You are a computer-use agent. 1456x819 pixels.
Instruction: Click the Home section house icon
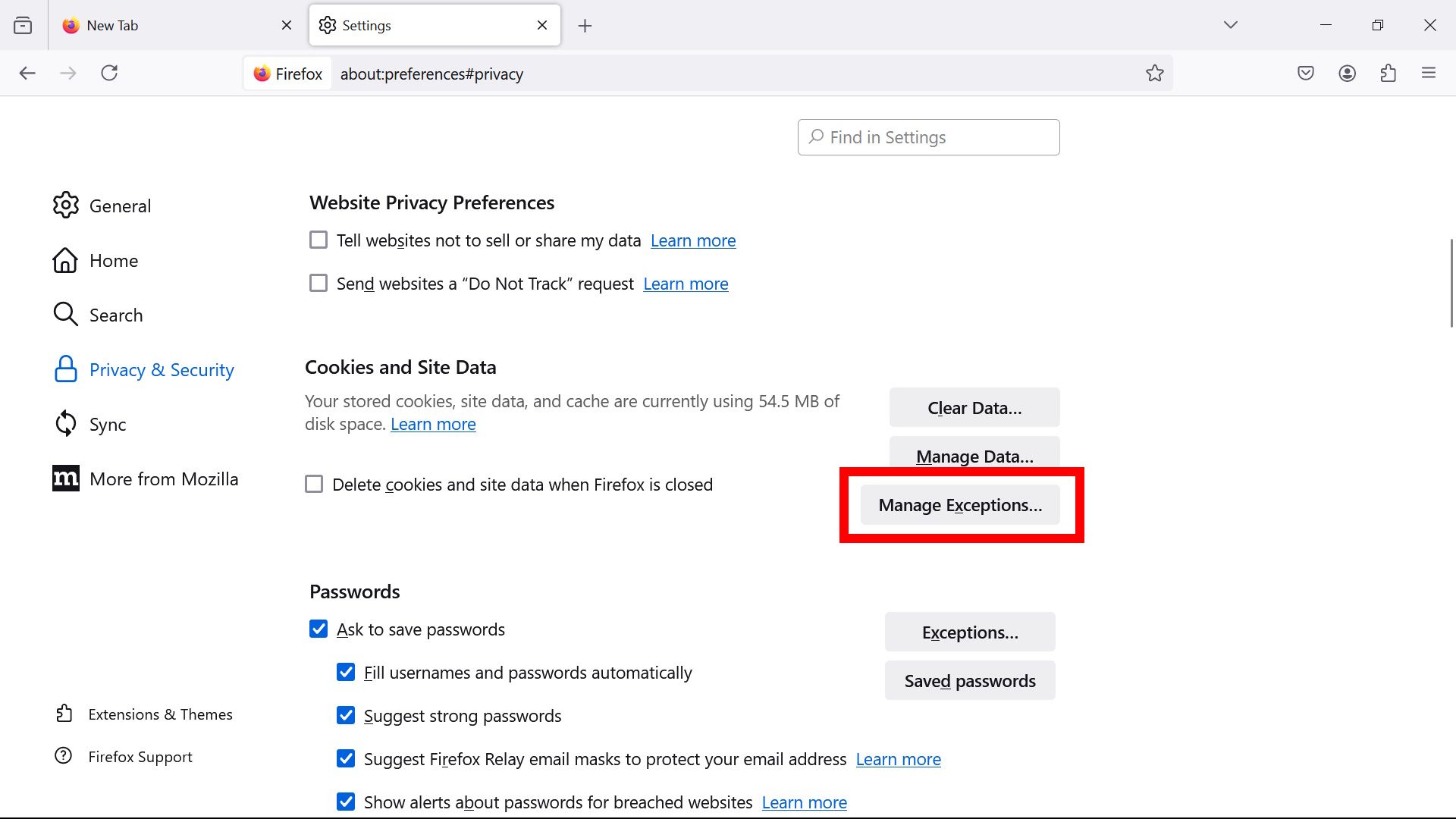point(66,260)
